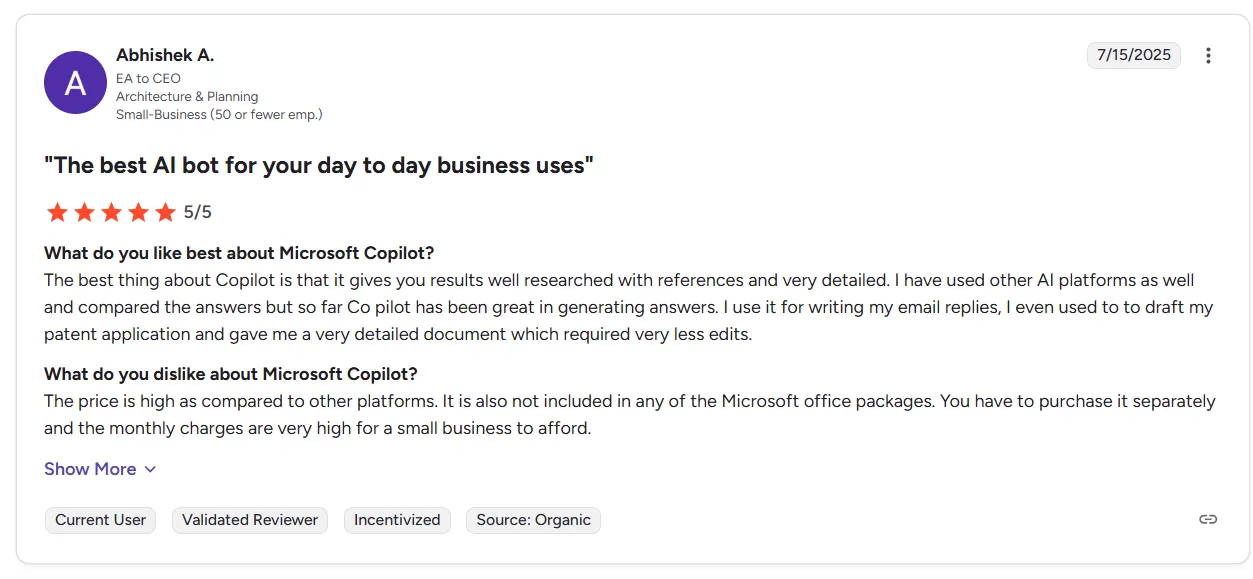Click the purple "A" reviewer avatar
The height and width of the screenshot is (579, 1253).
75,83
